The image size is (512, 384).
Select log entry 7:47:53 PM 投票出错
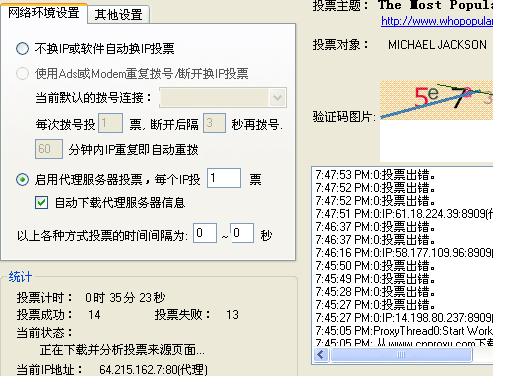click(375, 175)
